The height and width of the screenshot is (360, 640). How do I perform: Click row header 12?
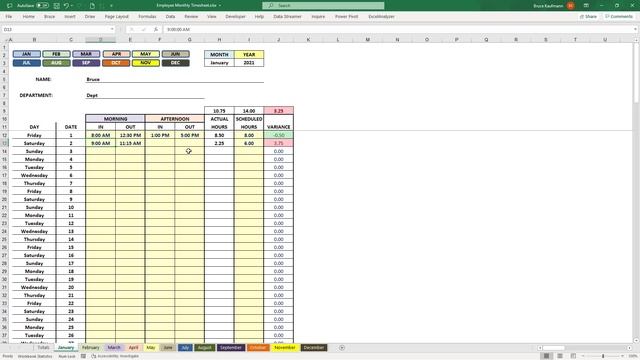[5, 135]
